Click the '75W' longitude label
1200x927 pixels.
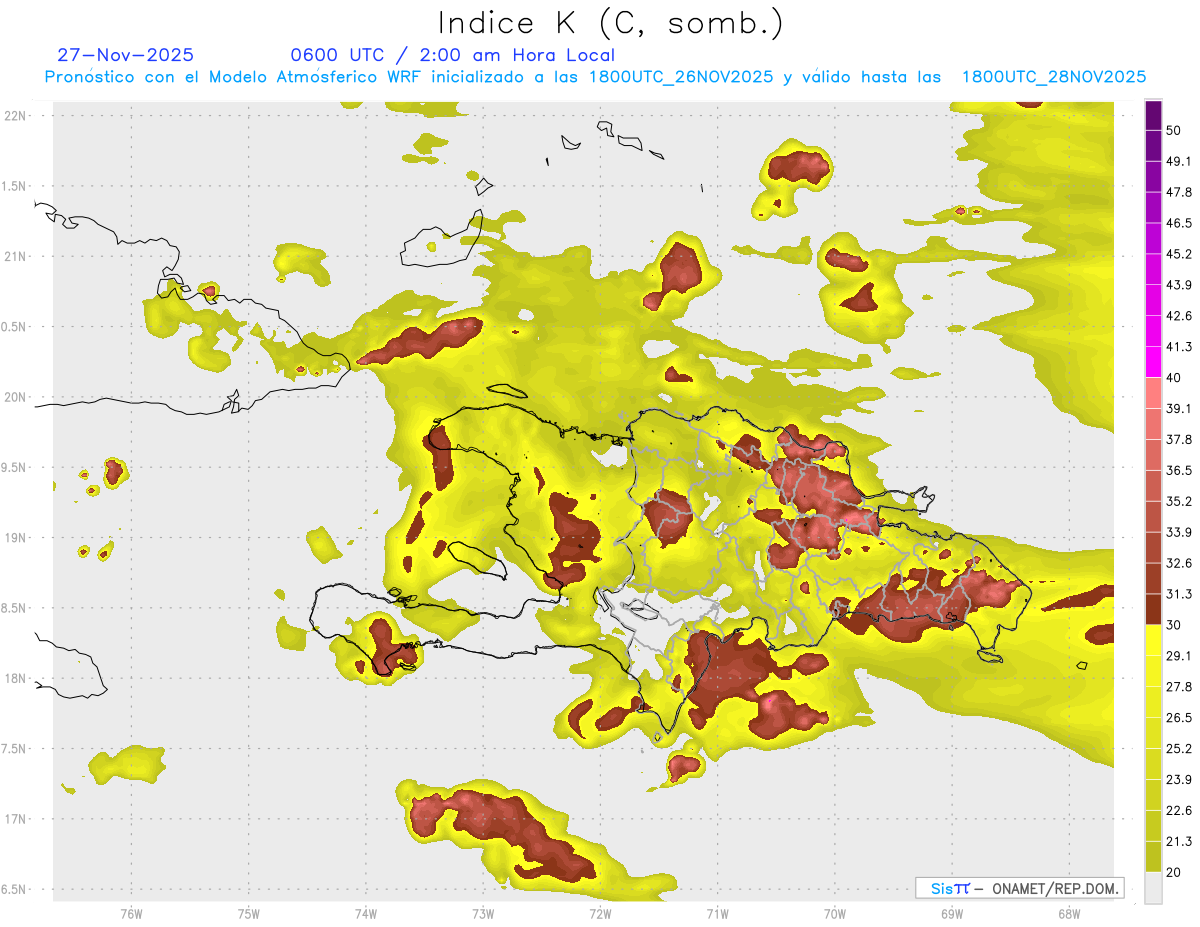pos(249,913)
